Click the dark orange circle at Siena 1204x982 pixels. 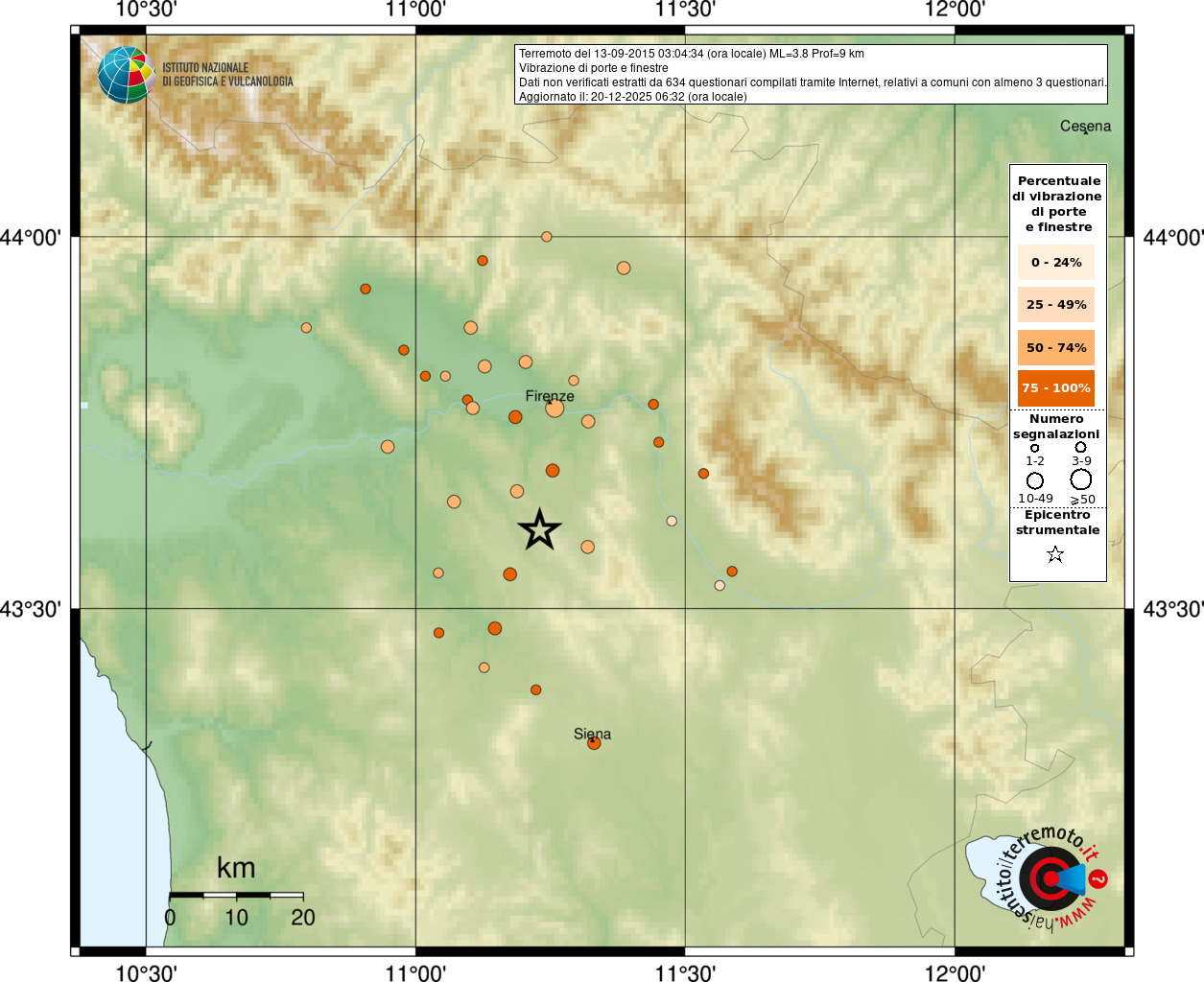click(594, 742)
